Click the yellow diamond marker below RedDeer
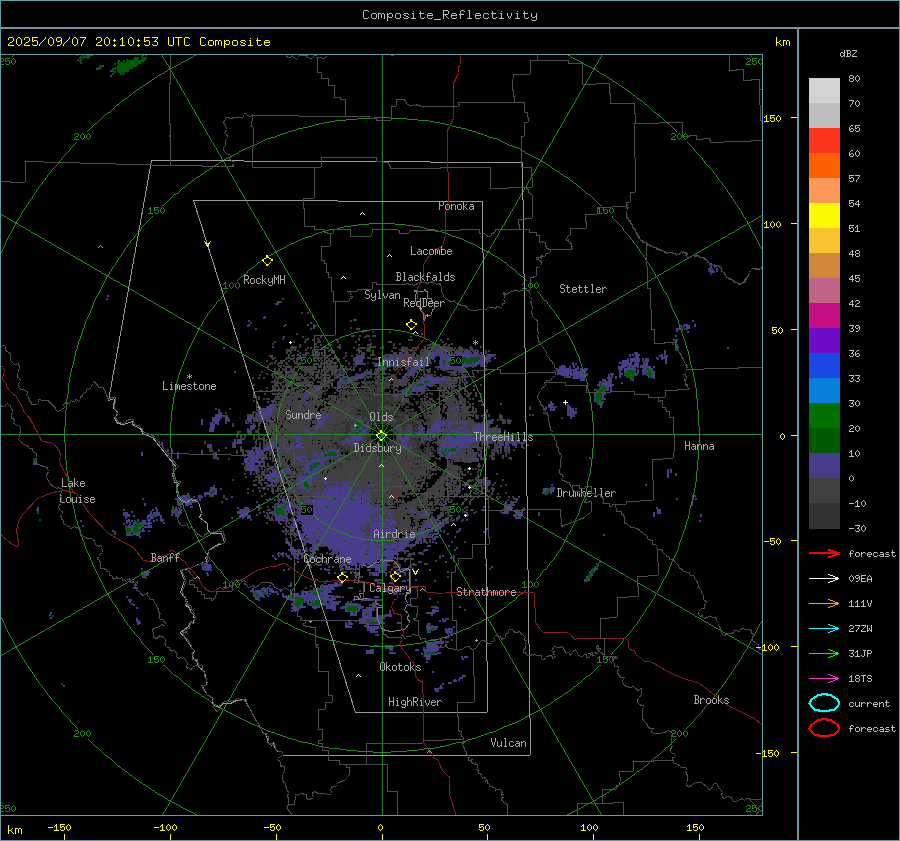900x841 pixels. pos(411,325)
